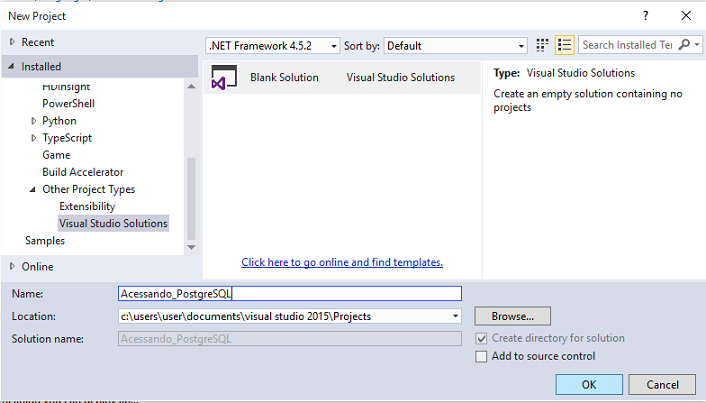706x403 pixels.
Task: Click the tree scrollbar down arrow
Action: coord(191,247)
